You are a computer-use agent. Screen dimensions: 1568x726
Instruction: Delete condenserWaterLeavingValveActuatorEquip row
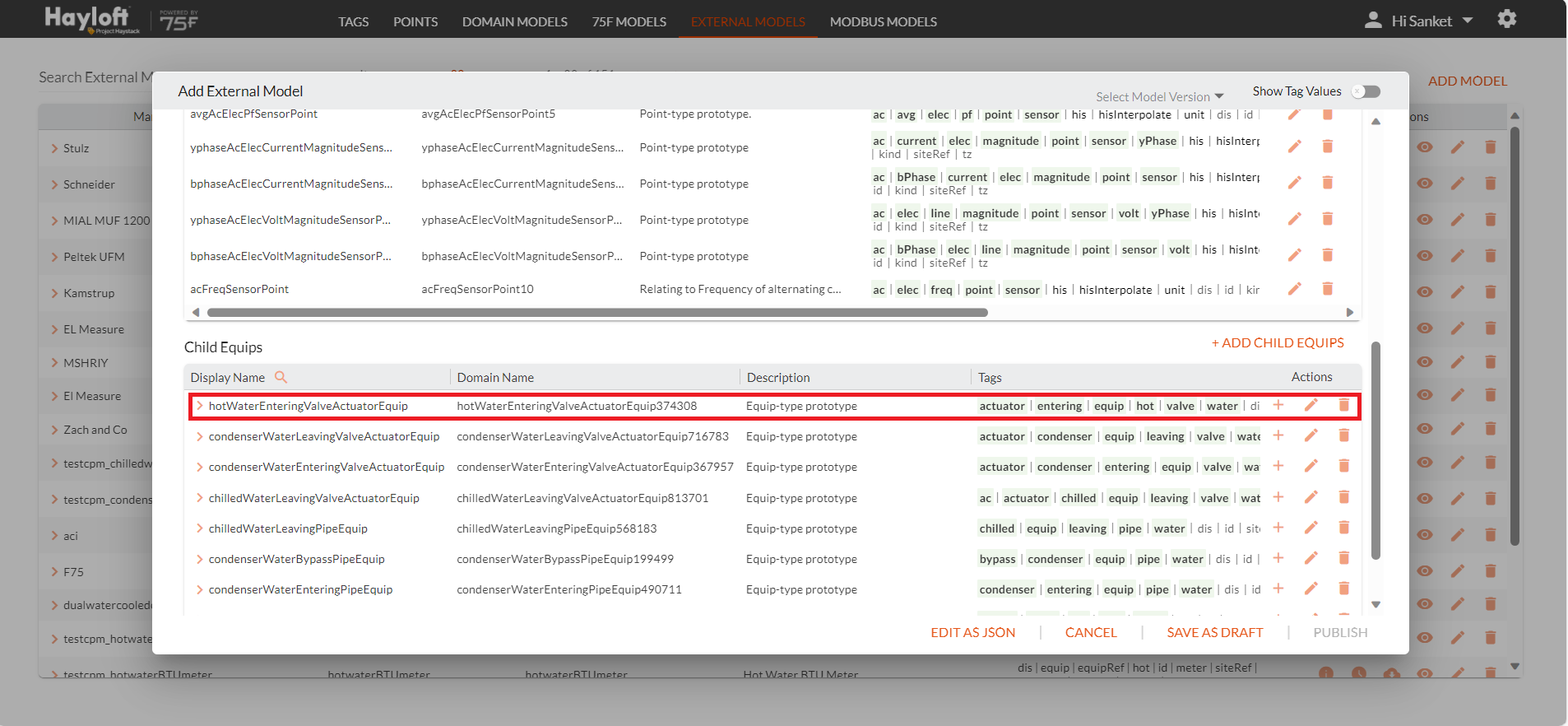click(1344, 435)
